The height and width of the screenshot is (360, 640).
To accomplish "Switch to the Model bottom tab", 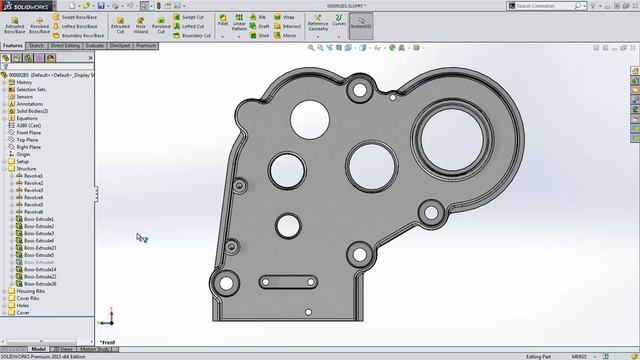I will coord(38,349).
